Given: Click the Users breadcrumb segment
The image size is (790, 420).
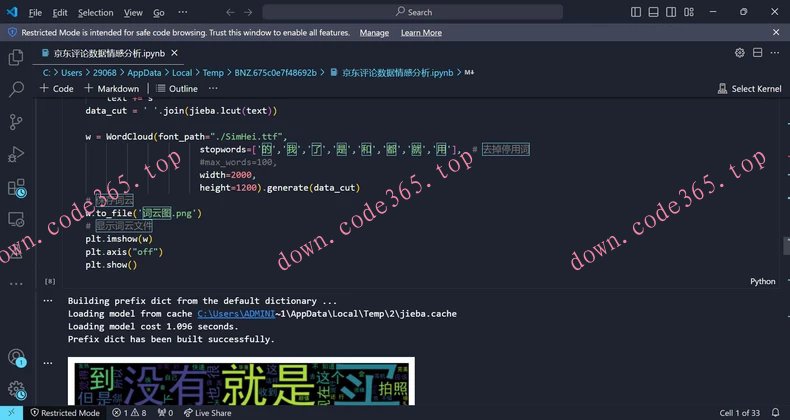Looking at the screenshot, I should (72, 73).
